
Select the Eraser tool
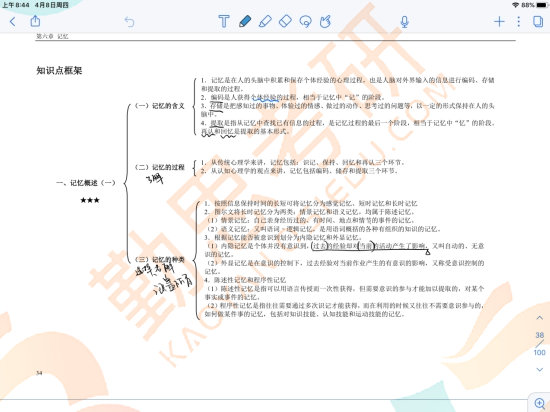click(x=285, y=21)
